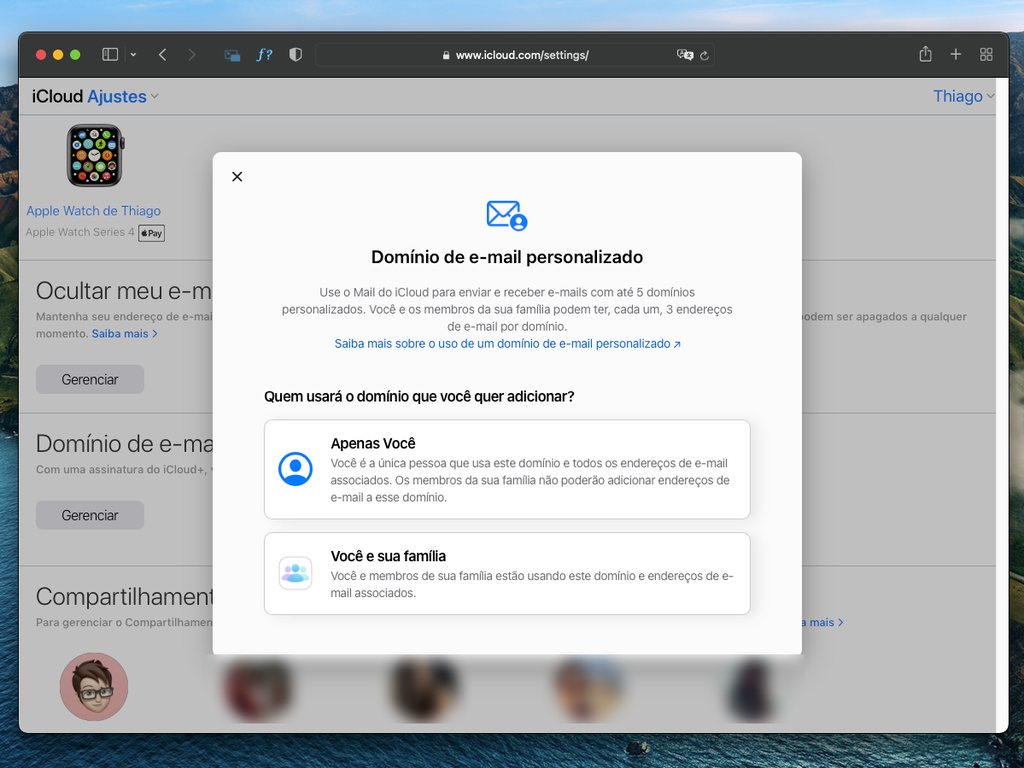Click the Domínio de e-mail personalizado heading

point(507,257)
